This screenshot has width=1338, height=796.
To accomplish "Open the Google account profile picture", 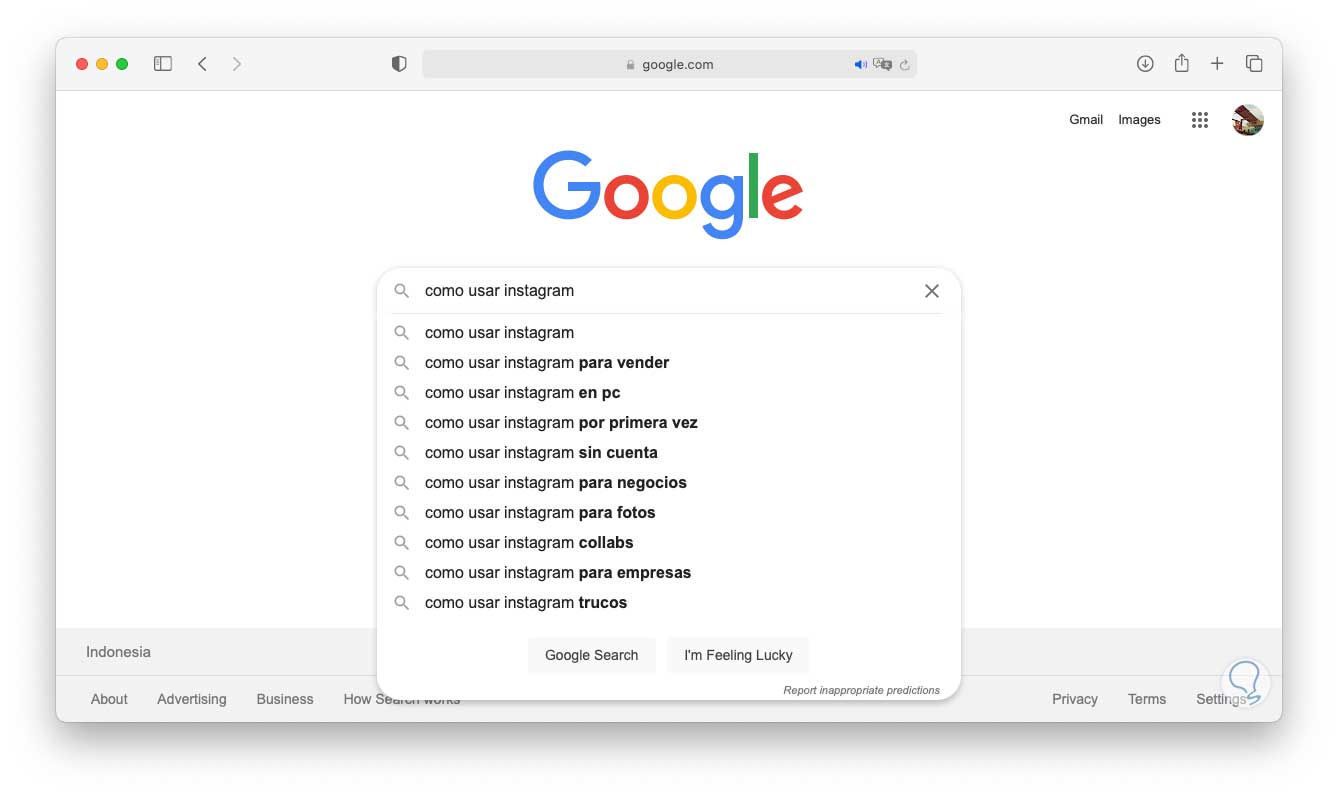I will [x=1247, y=120].
